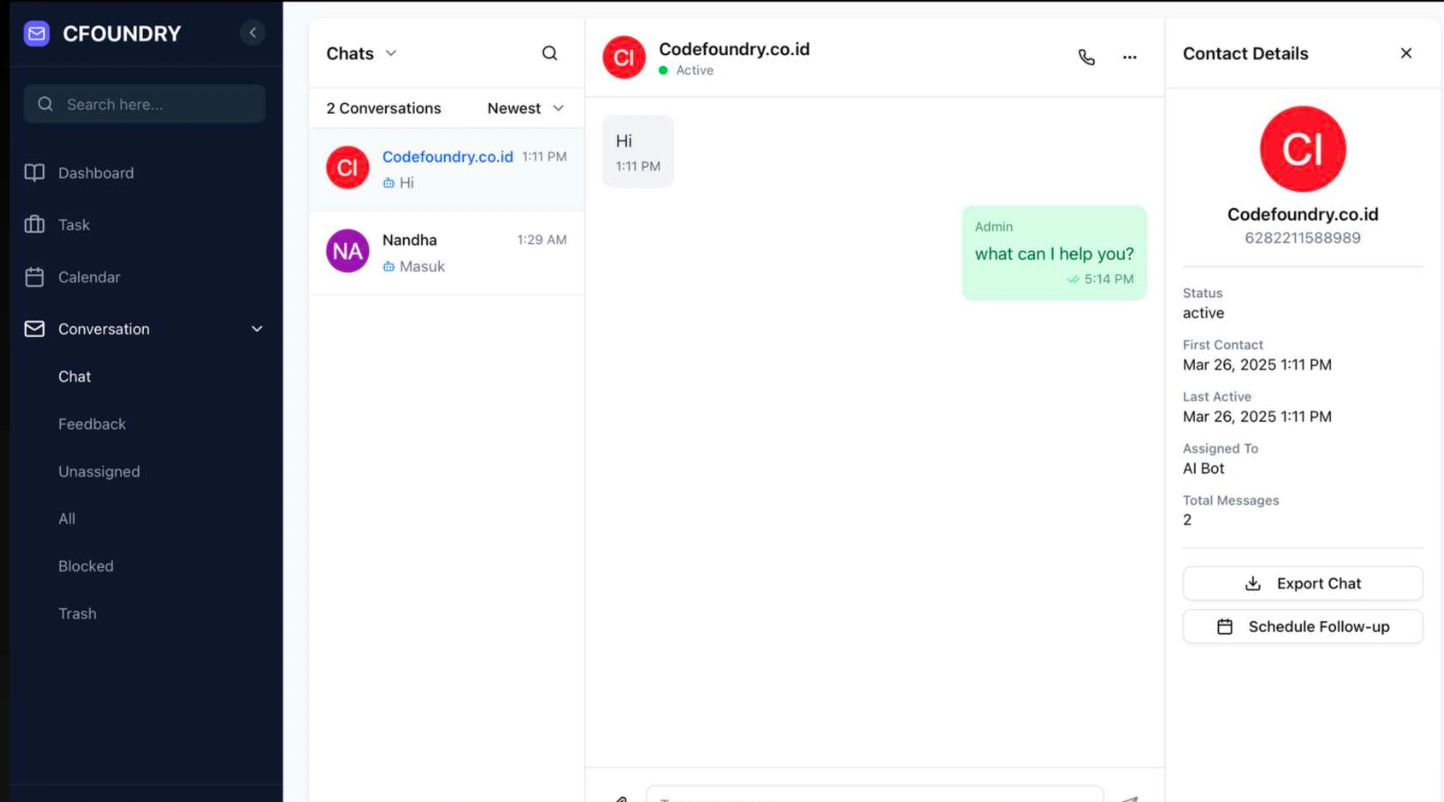Click the search icon in Chats panel
Viewport: 1444px width, 802px height.
tap(549, 53)
